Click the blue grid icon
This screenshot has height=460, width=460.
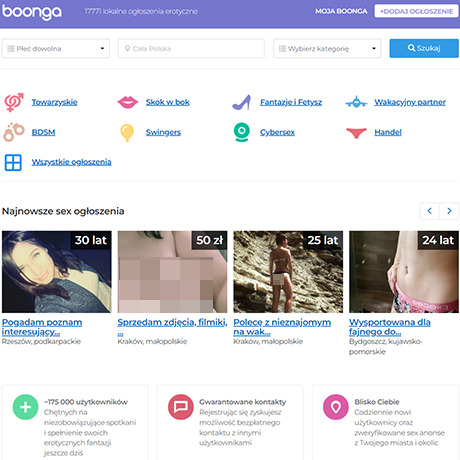pyautogui.click(x=13, y=163)
